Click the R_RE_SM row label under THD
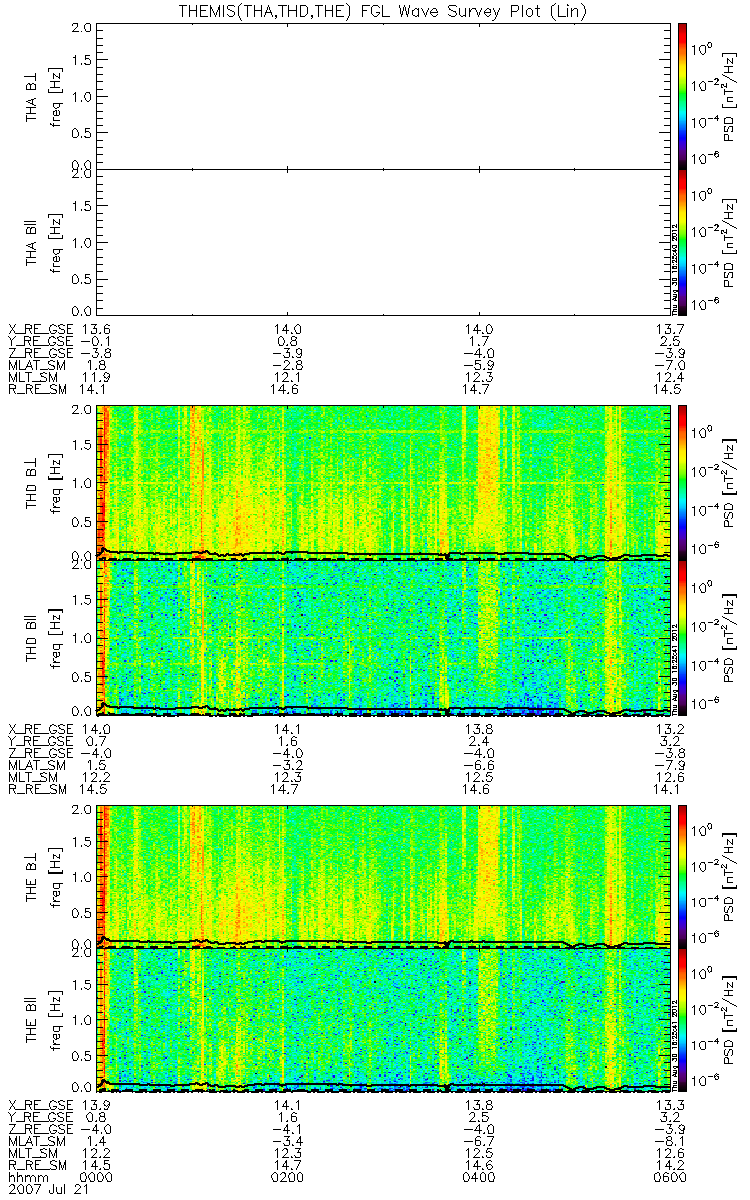Screen dimensions: 750x1200 35,789
